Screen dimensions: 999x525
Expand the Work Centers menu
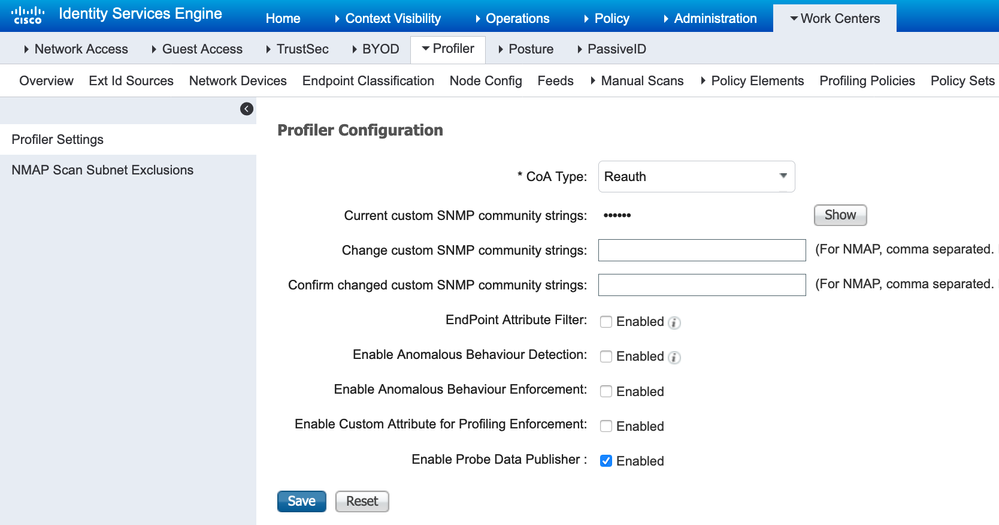click(x=835, y=18)
